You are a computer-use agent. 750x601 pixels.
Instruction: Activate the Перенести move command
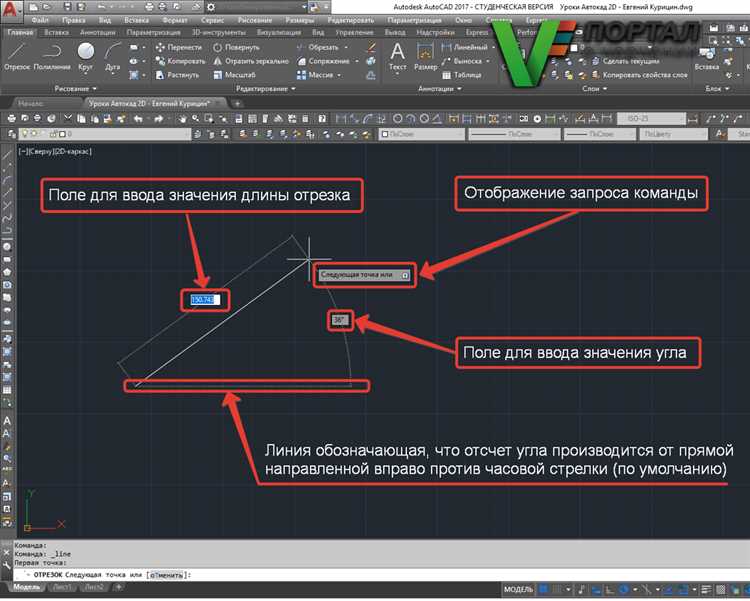179,47
